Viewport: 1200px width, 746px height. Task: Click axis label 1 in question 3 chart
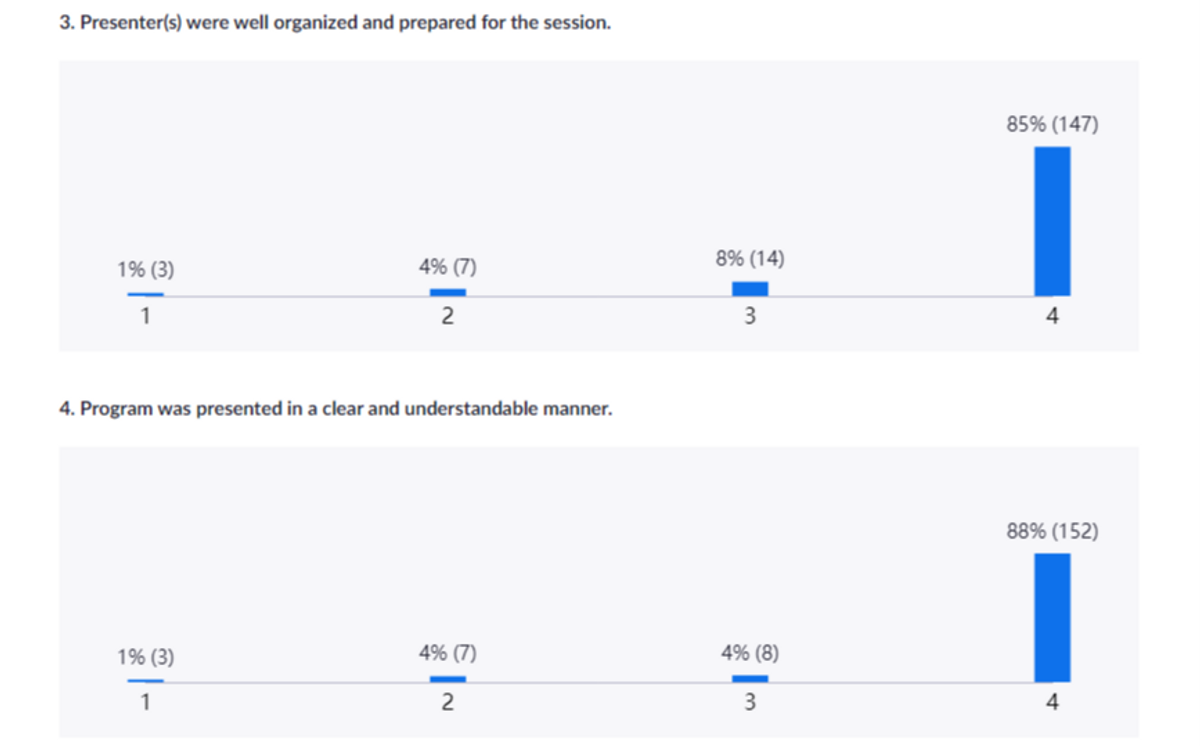point(146,317)
